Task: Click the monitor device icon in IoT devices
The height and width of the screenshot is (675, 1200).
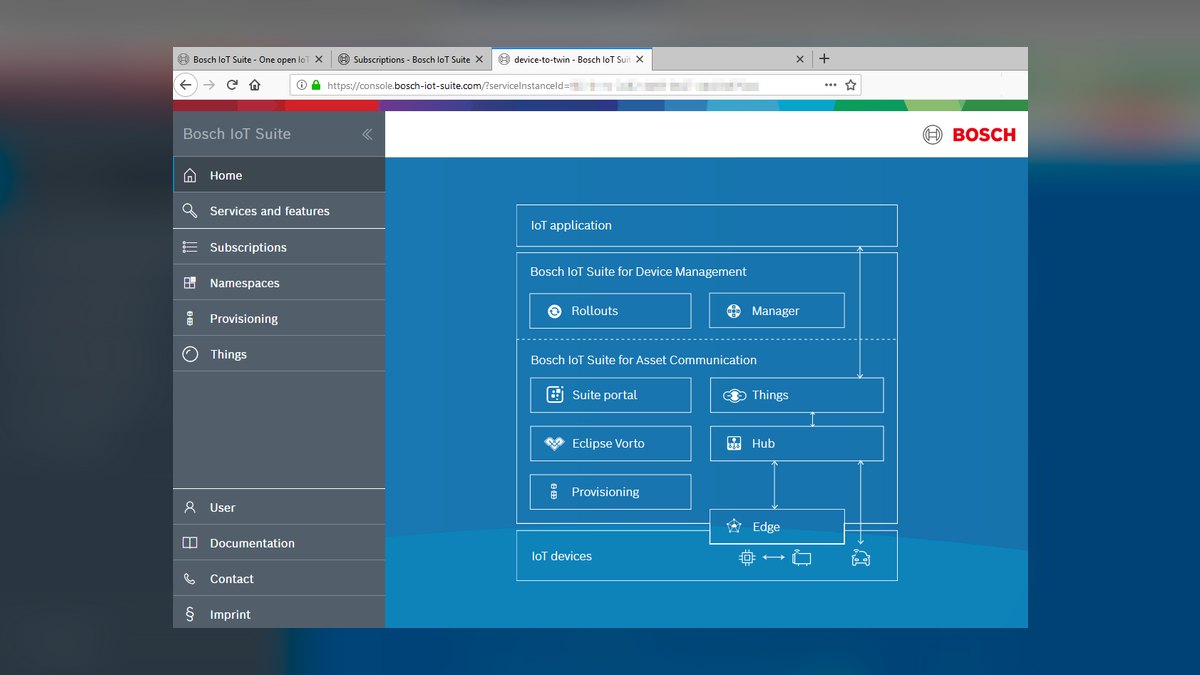Action: tap(801, 558)
